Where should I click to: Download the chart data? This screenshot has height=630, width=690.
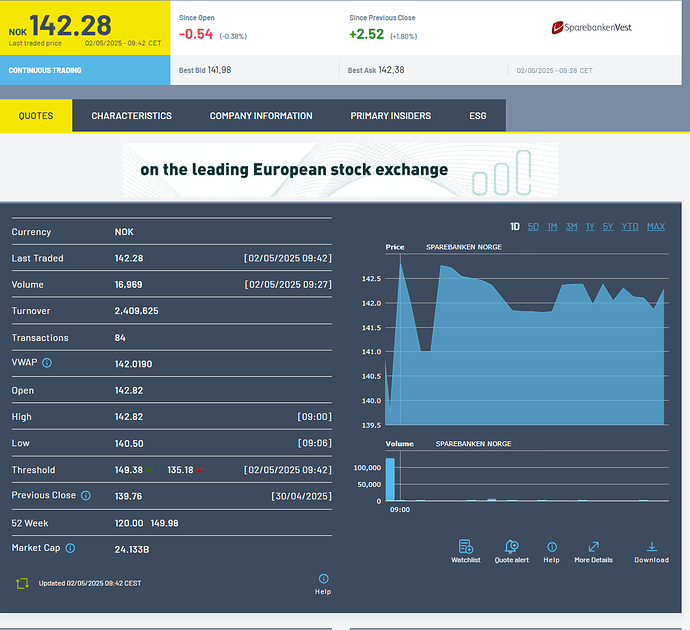(x=651, y=551)
